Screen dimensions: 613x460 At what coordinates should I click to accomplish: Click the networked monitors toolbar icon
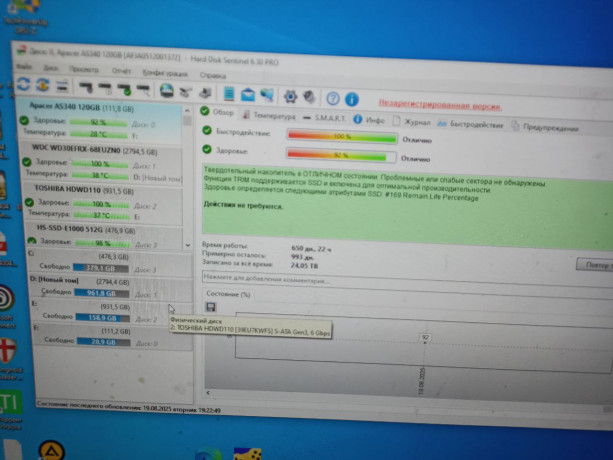pos(267,95)
